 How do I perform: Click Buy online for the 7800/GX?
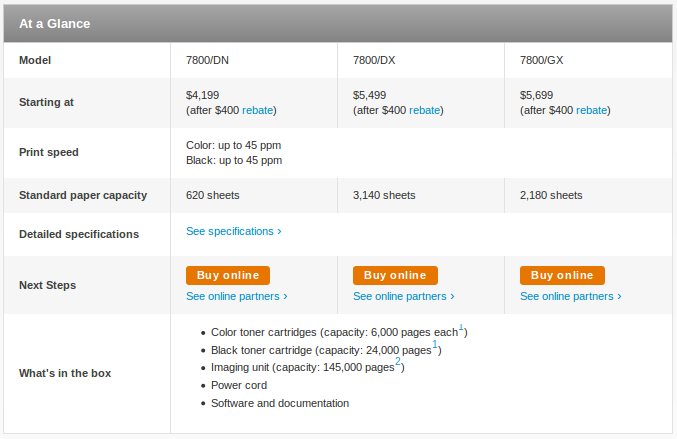point(562,275)
